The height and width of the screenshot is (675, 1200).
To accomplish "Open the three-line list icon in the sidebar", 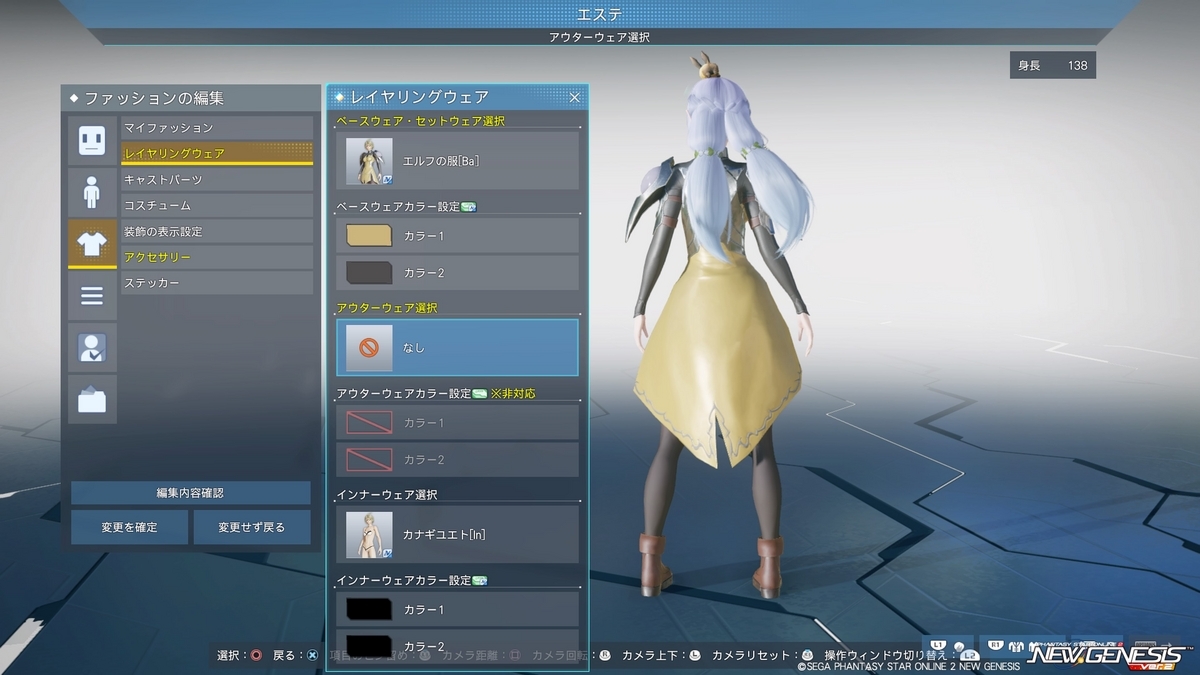I will 92,296.
